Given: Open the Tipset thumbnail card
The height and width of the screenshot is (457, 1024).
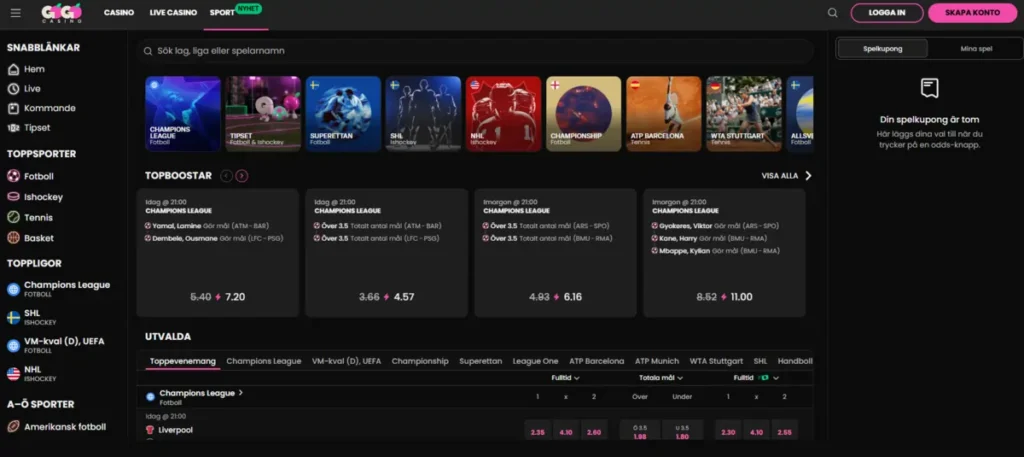Looking at the screenshot, I should pos(263,114).
